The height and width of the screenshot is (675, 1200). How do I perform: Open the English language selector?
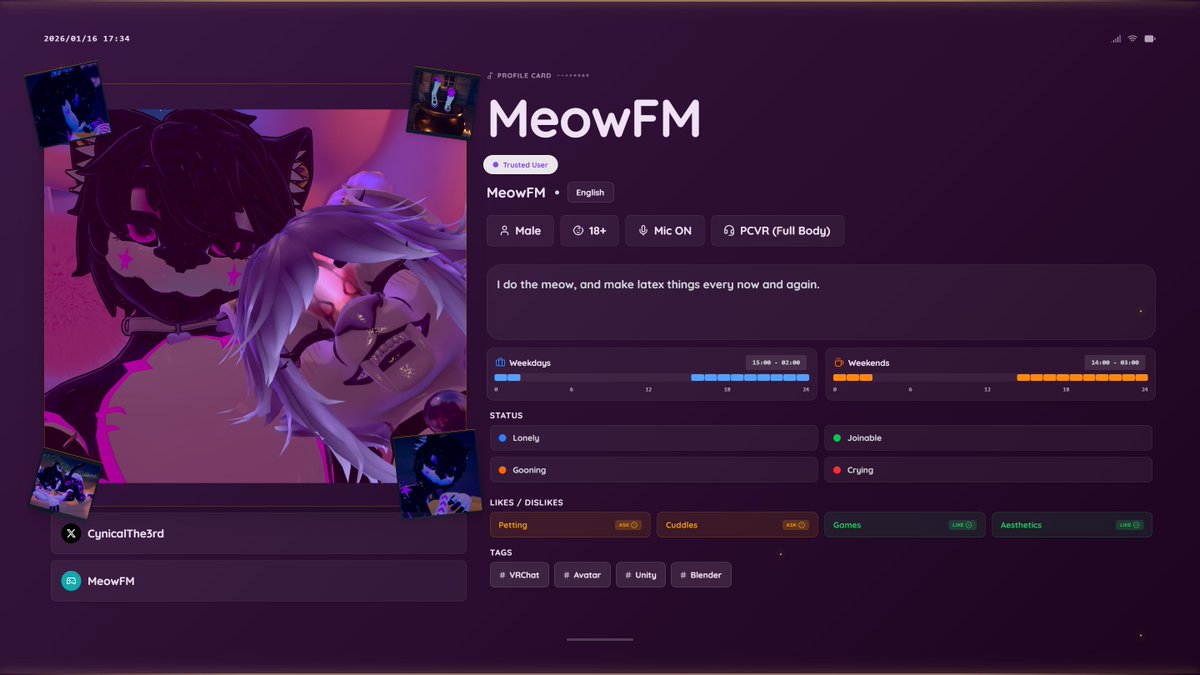point(590,192)
